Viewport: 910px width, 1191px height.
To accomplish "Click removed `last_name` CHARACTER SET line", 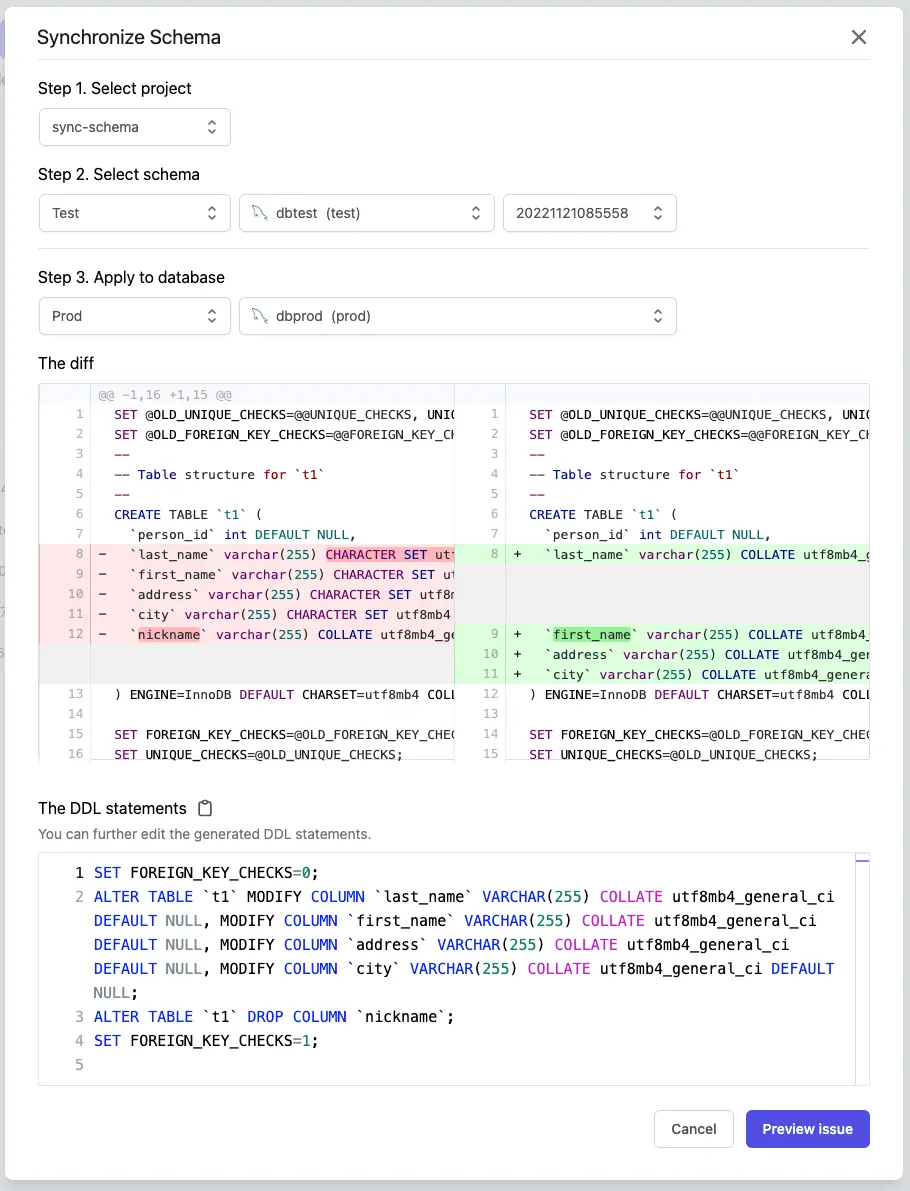I will coord(247,554).
